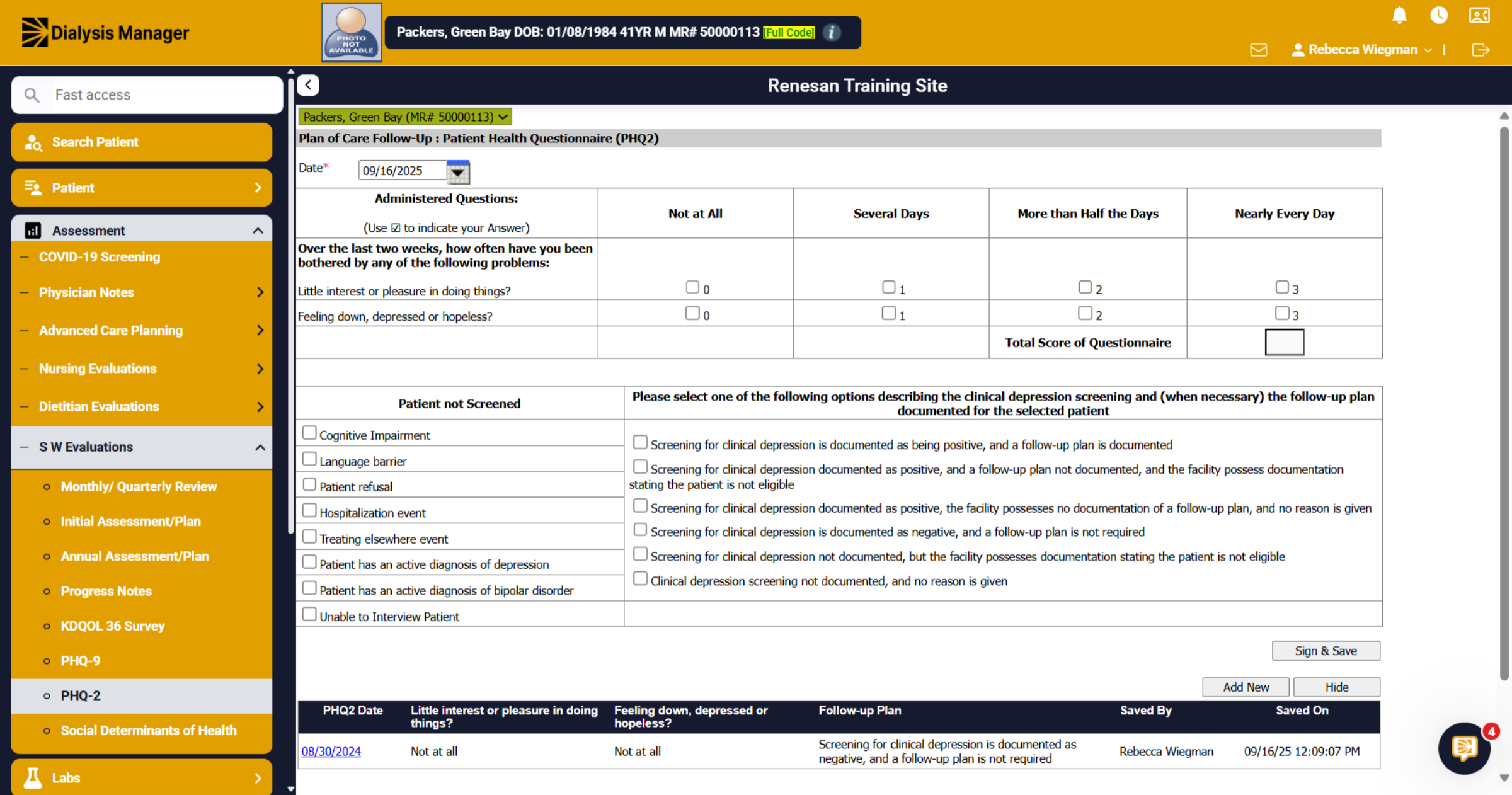Open the 08/30/2024 PHQ2 record link

point(331,751)
